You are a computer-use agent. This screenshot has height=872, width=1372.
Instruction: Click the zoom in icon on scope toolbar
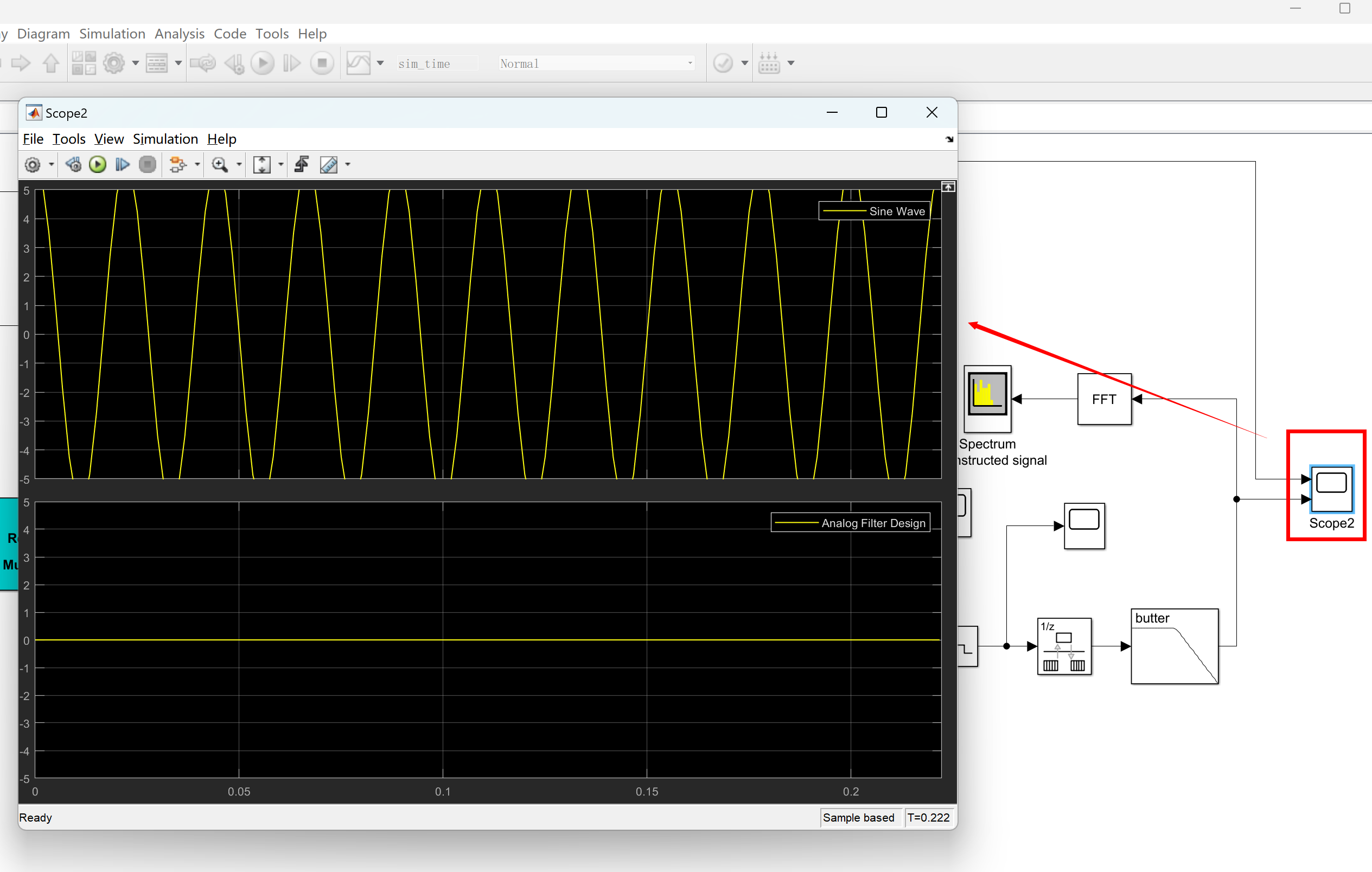tap(219, 164)
